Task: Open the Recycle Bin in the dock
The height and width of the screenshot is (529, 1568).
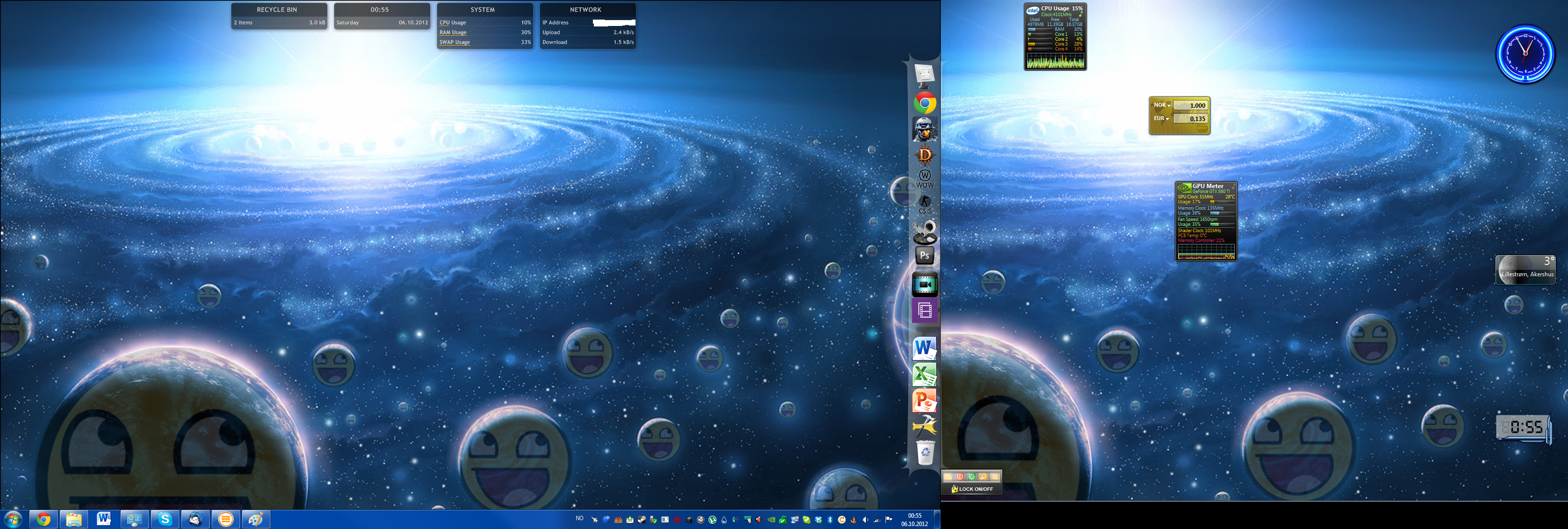Action: pyautogui.click(x=925, y=452)
